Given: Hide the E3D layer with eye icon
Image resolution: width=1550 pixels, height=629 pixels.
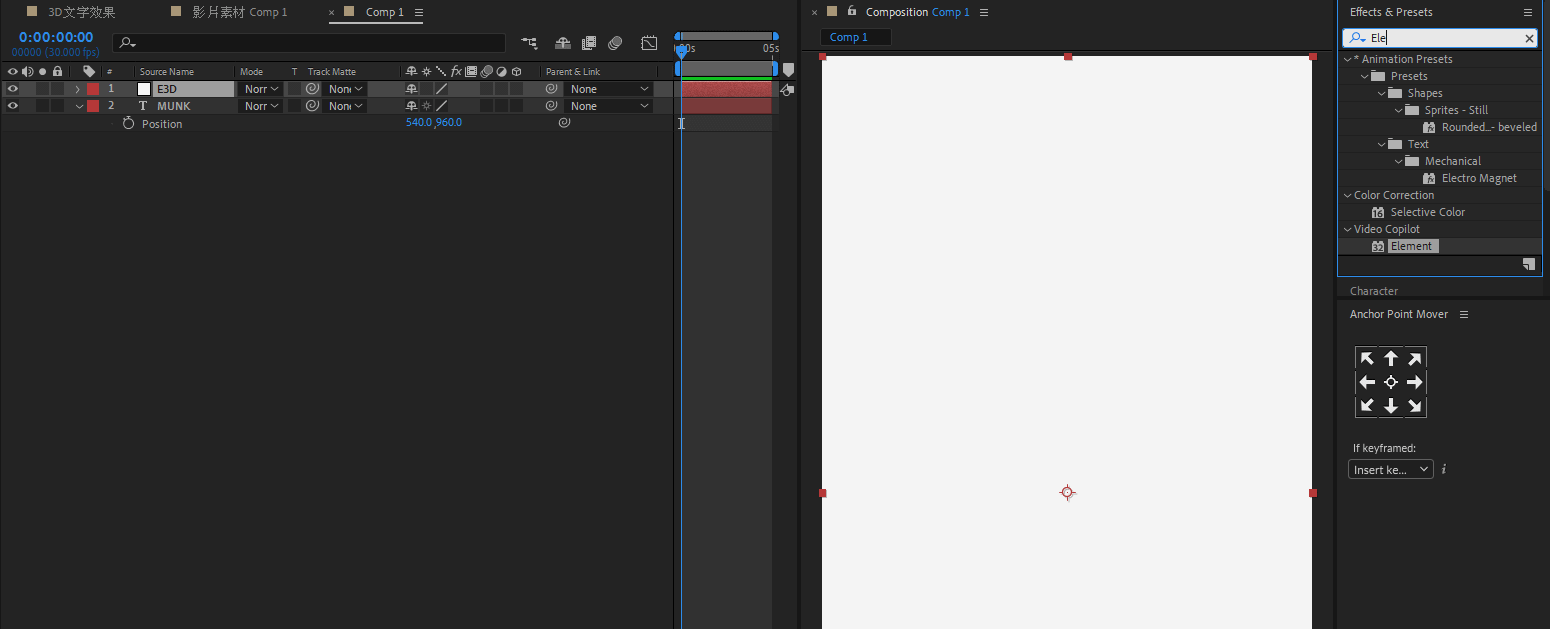Looking at the screenshot, I should 13,89.
